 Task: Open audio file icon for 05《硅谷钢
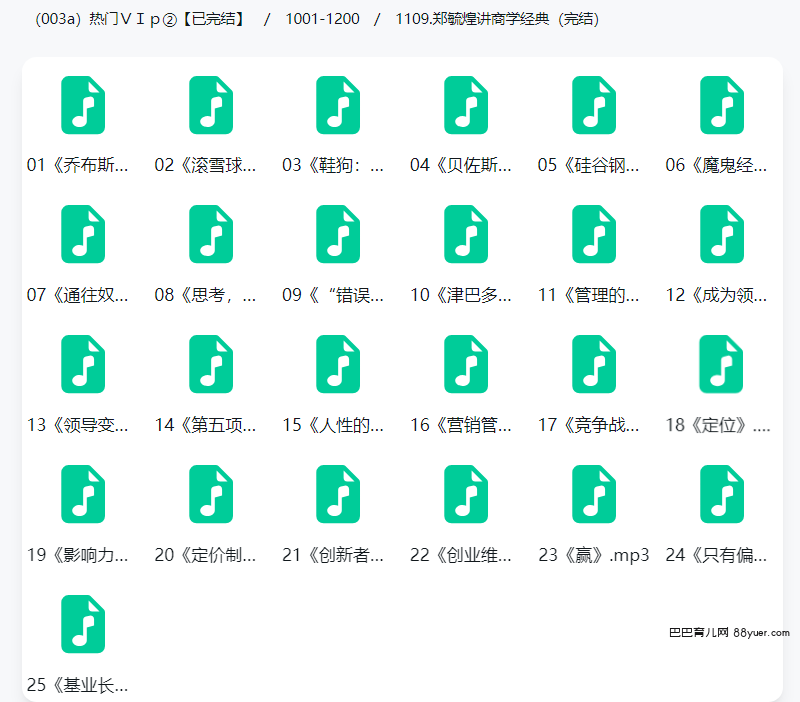click(594, 105)
